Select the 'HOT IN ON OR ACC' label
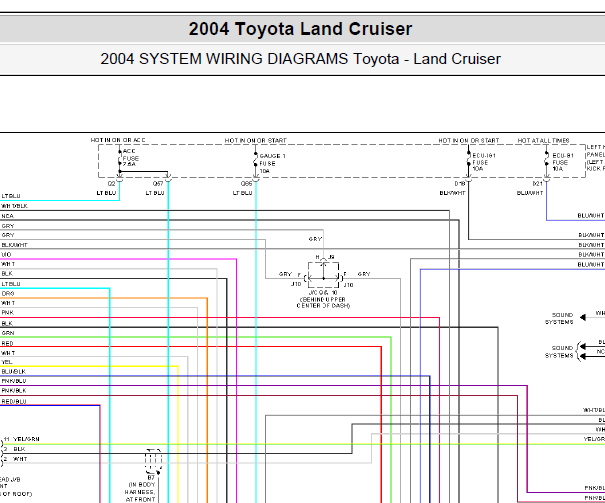 118,140
